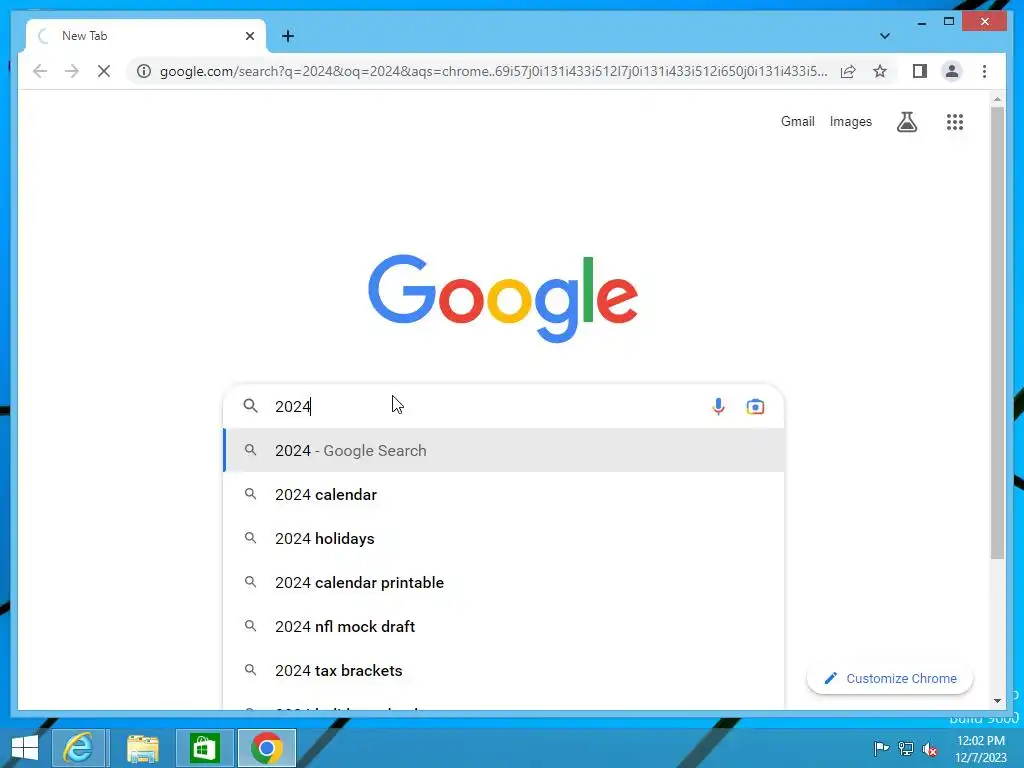1024x768 pixels.
Task: Click the Customize Chrome button
Action: click(889, 679)
